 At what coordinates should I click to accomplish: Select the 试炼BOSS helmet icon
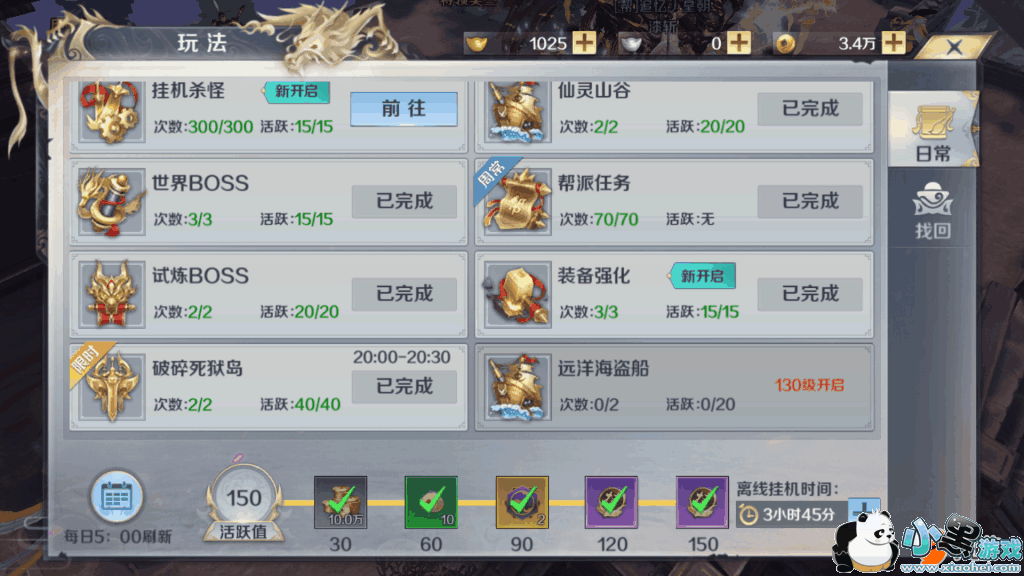(111, 295)
